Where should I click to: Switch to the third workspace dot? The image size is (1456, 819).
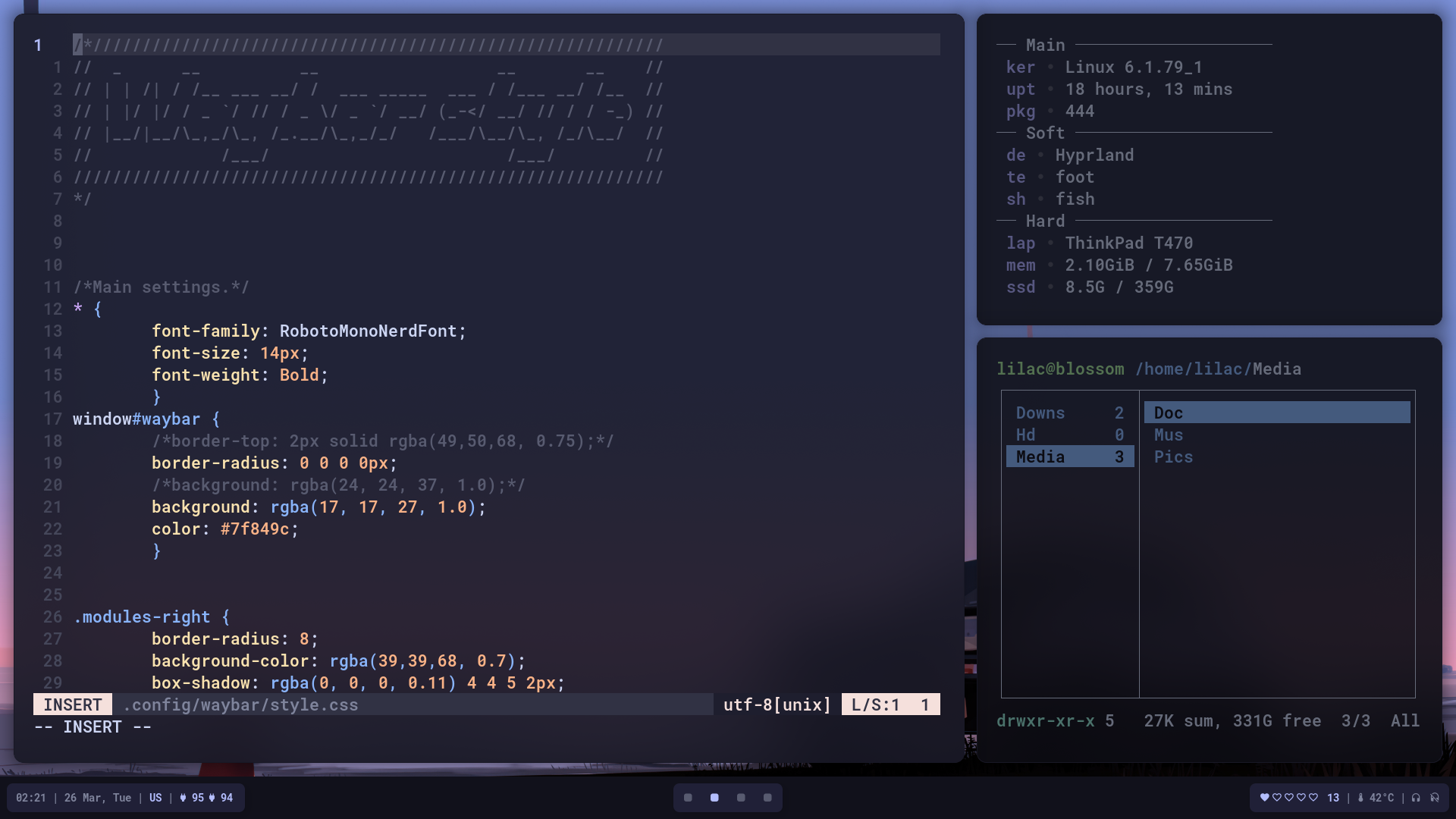coord(741,798)
